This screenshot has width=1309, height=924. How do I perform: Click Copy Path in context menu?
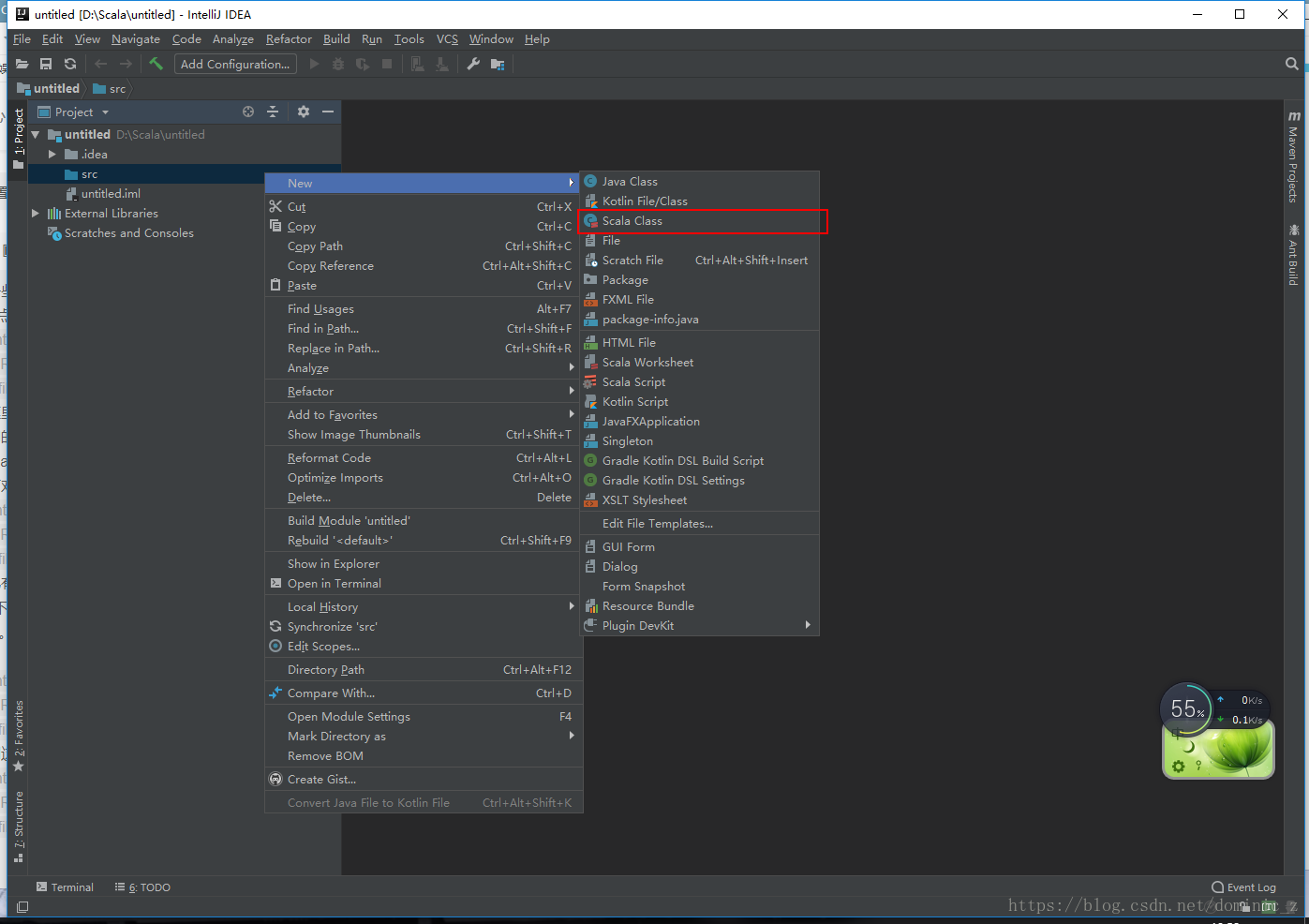click(x=424, y=246)
